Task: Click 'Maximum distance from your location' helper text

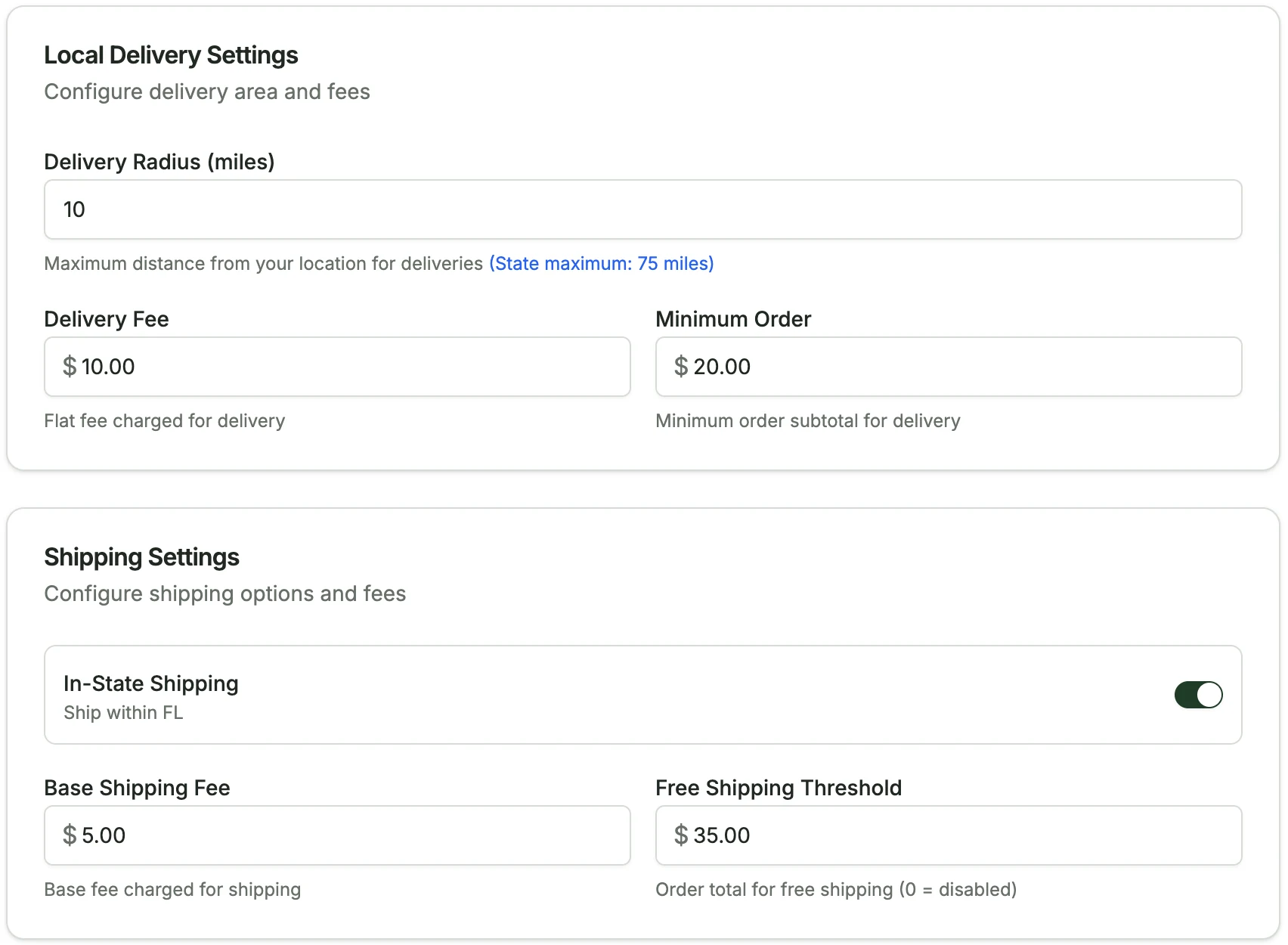Action: tap(264, 263)
